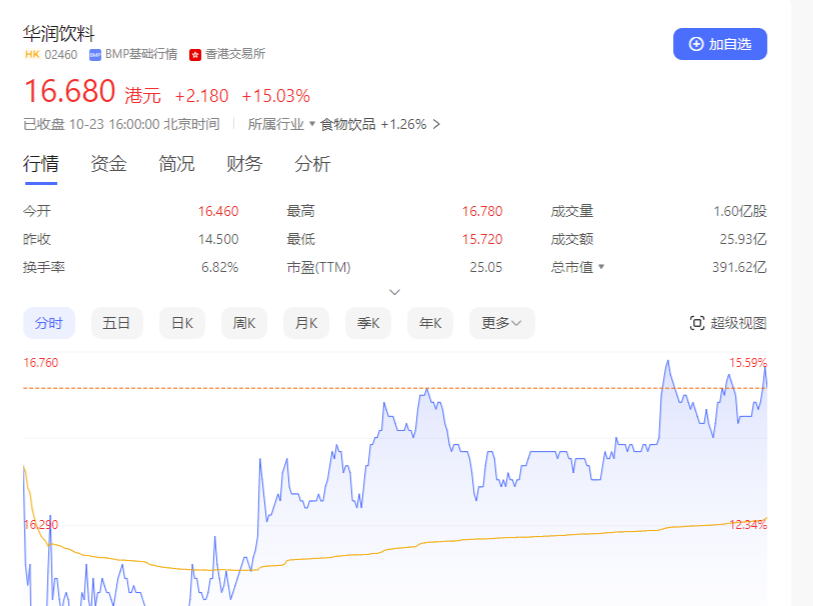Click the 昨收 value 14.500
Viewport: 813px width, 606px height.
[x=218, y=239]
